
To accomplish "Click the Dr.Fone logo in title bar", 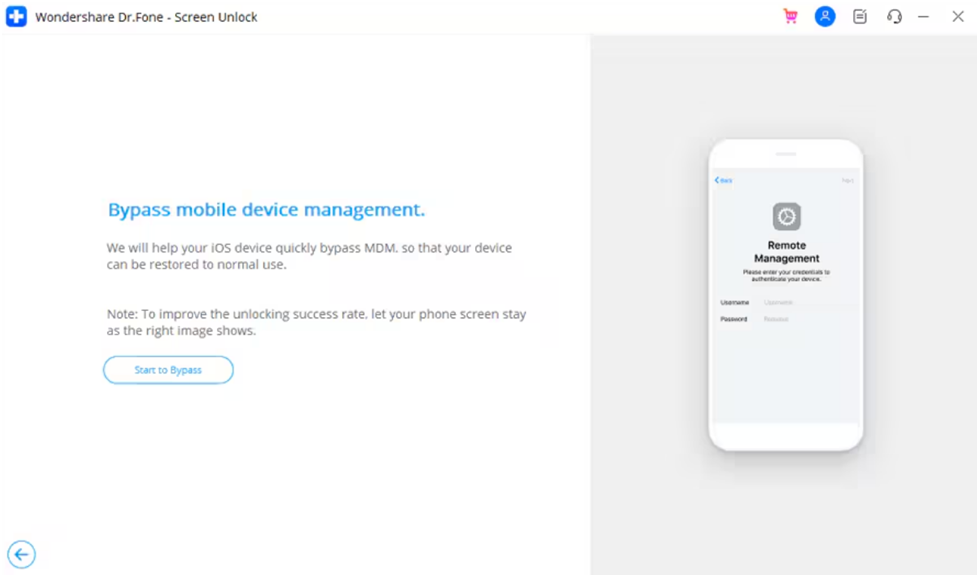I will pyautogui.click(x=17, y=17).
